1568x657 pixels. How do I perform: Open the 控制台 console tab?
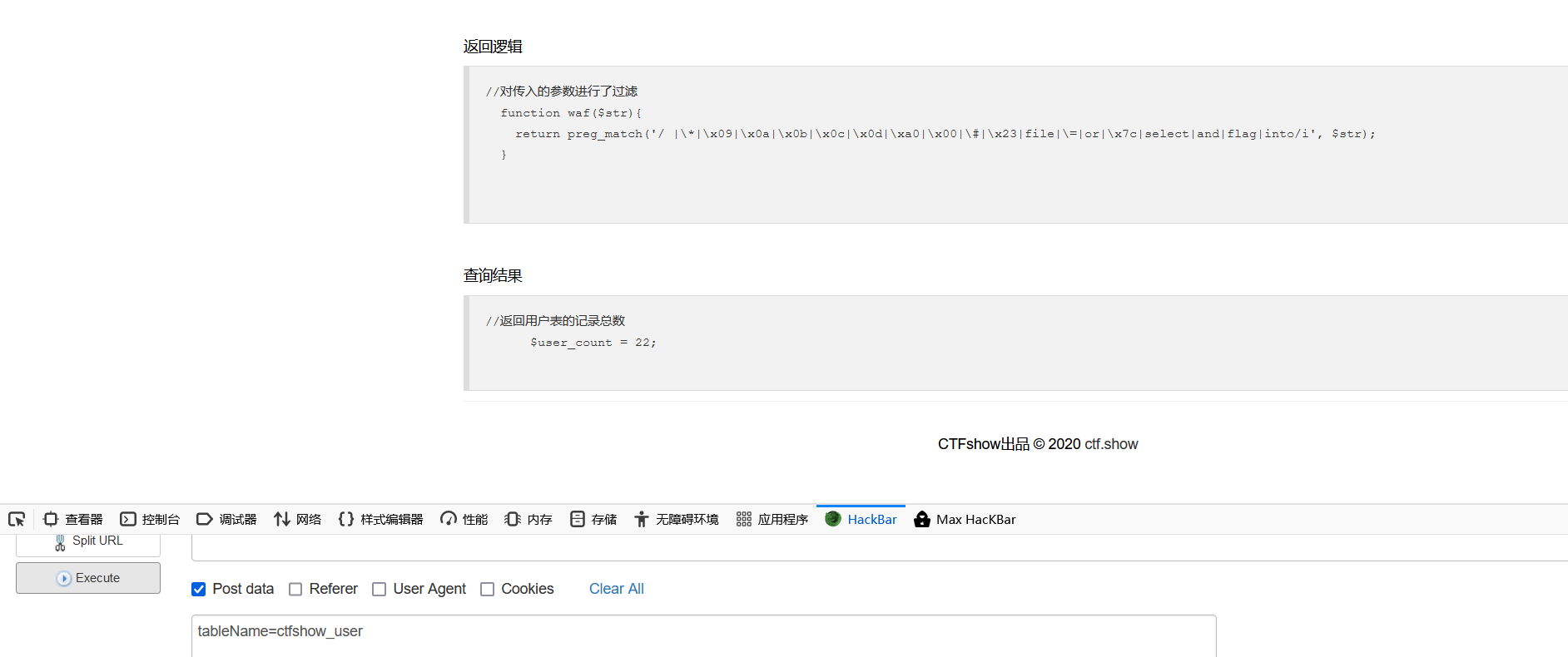pos(150,519)
